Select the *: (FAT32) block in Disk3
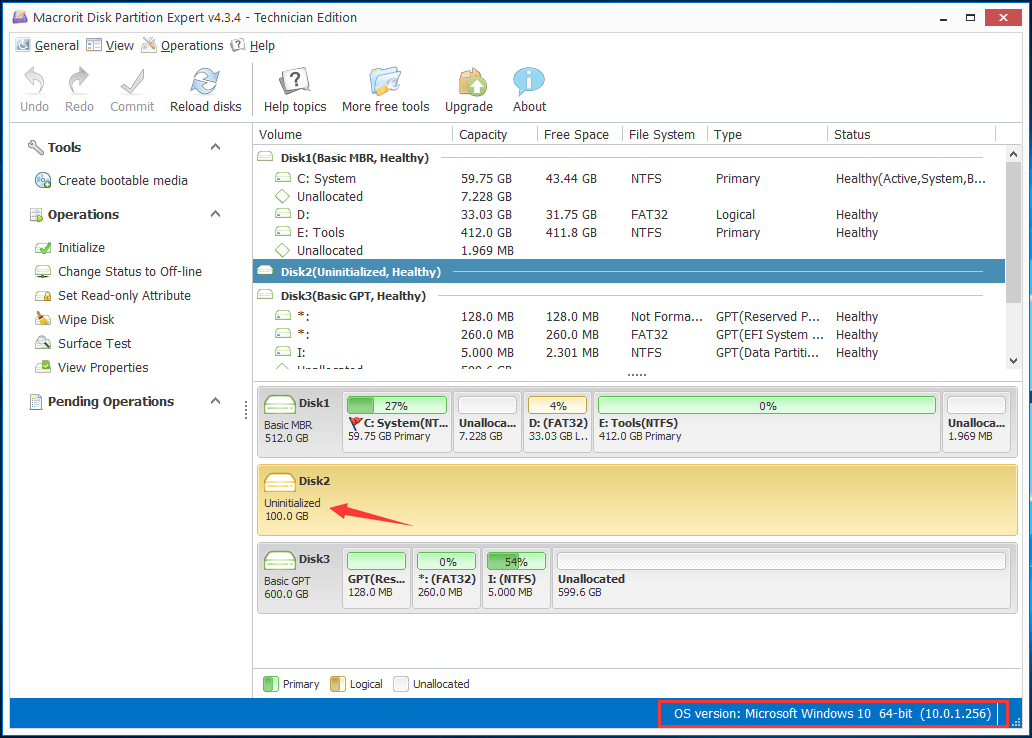 (x=446, y=578)
